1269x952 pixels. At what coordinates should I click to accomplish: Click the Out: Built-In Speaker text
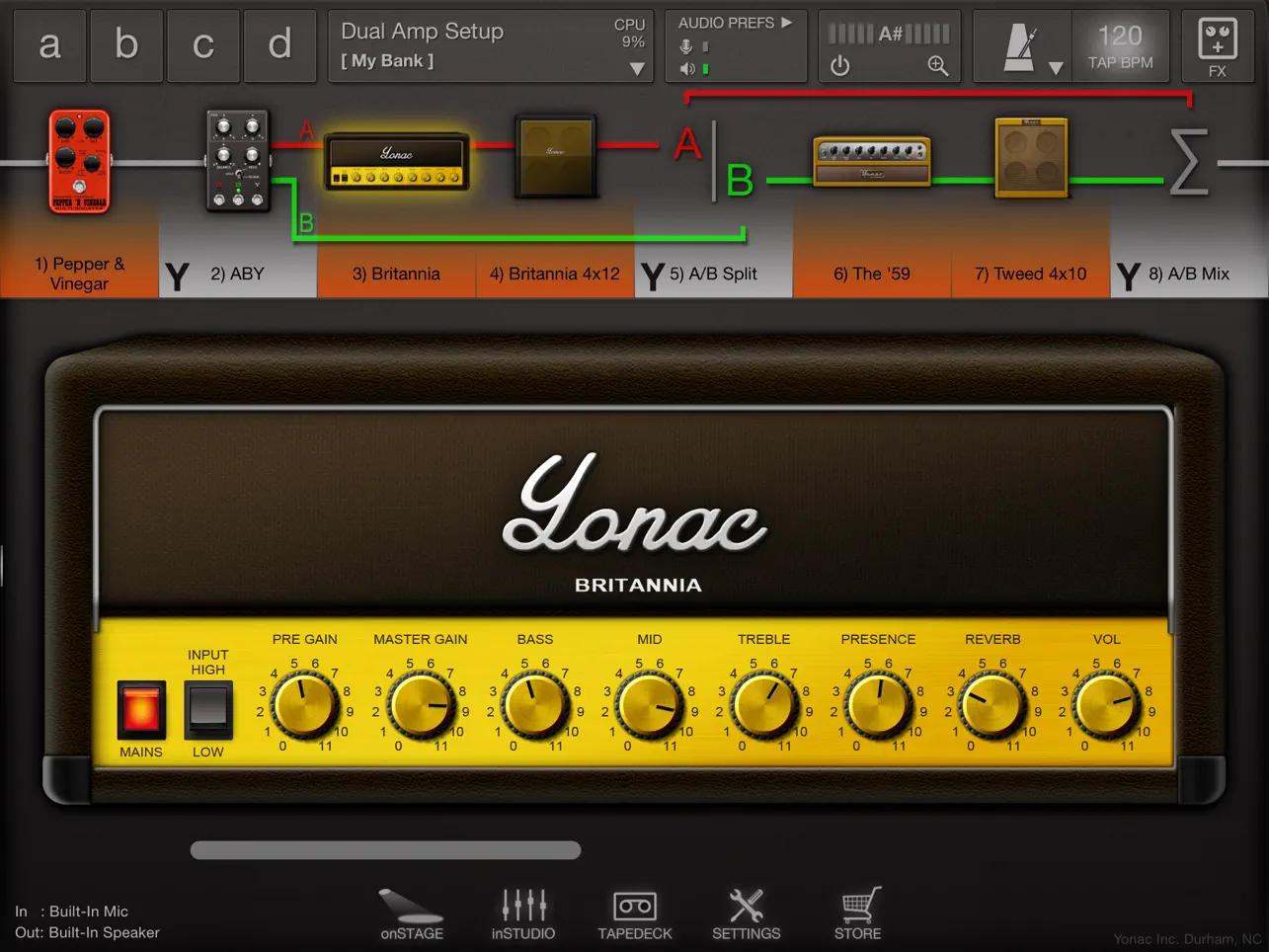[x=87, y=932]
